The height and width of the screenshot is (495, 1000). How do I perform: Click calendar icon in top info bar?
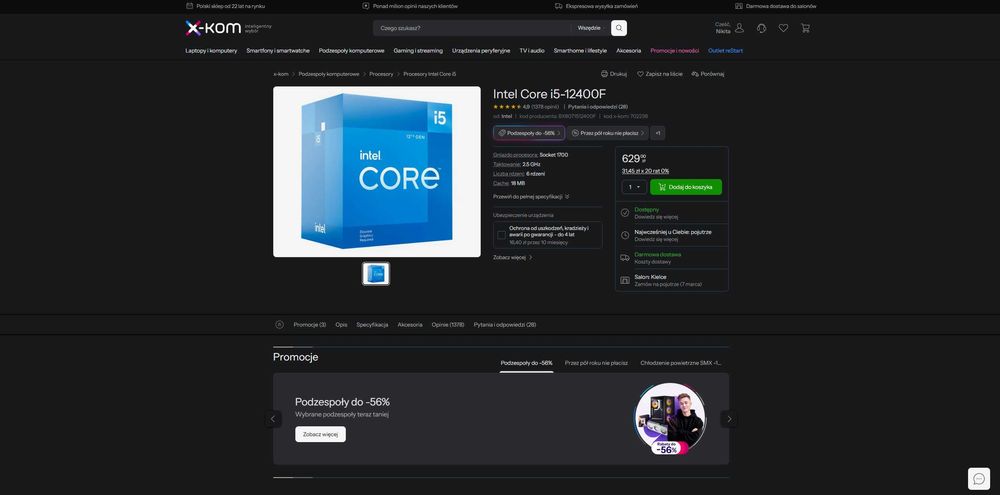tap(189, 6)
